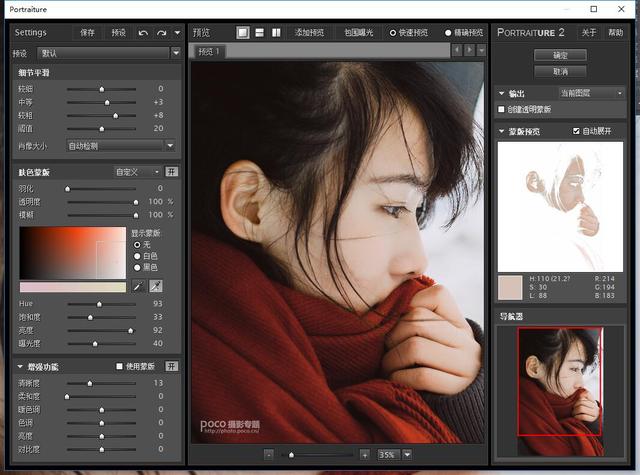Enable 创建透明蒙版 checkbox
The height and width of the screenshot is (475, 640).
[502, 109]
